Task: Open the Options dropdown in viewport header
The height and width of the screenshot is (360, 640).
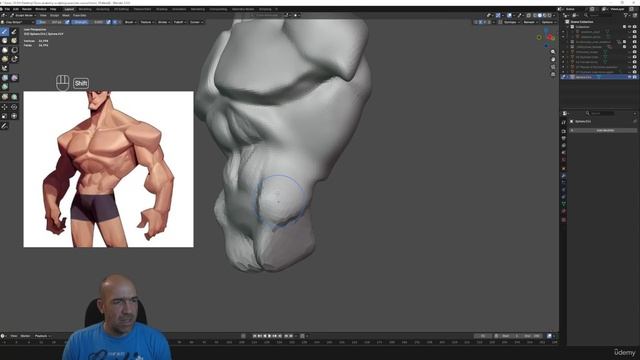Action: (x=548, y=22)
